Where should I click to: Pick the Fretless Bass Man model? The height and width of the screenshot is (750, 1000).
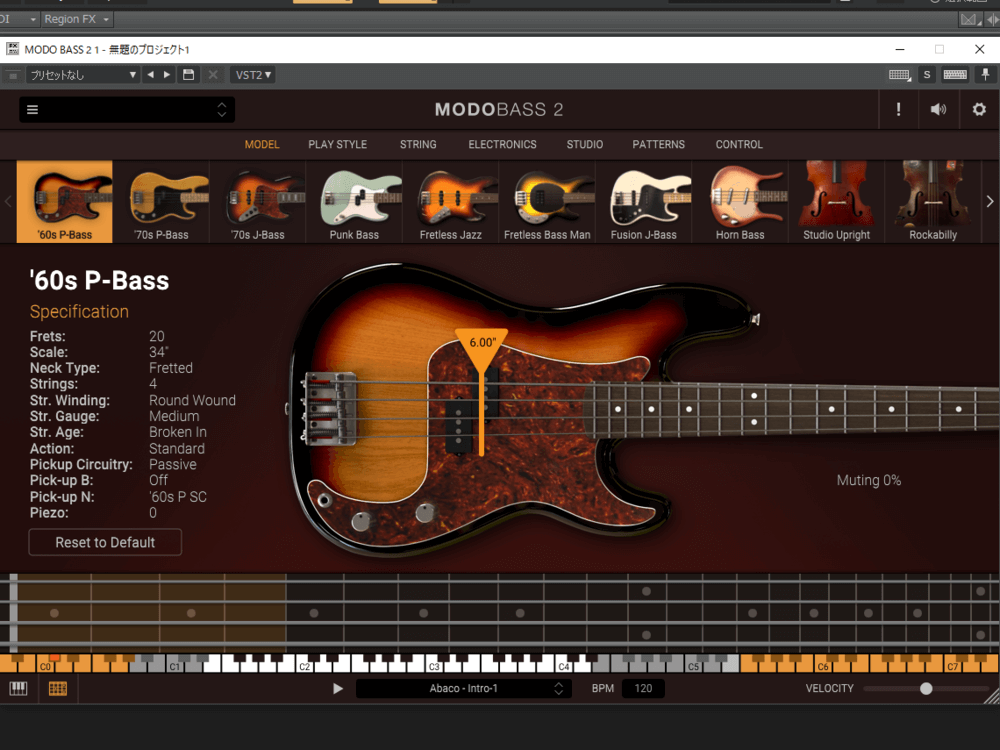(547, 202)
